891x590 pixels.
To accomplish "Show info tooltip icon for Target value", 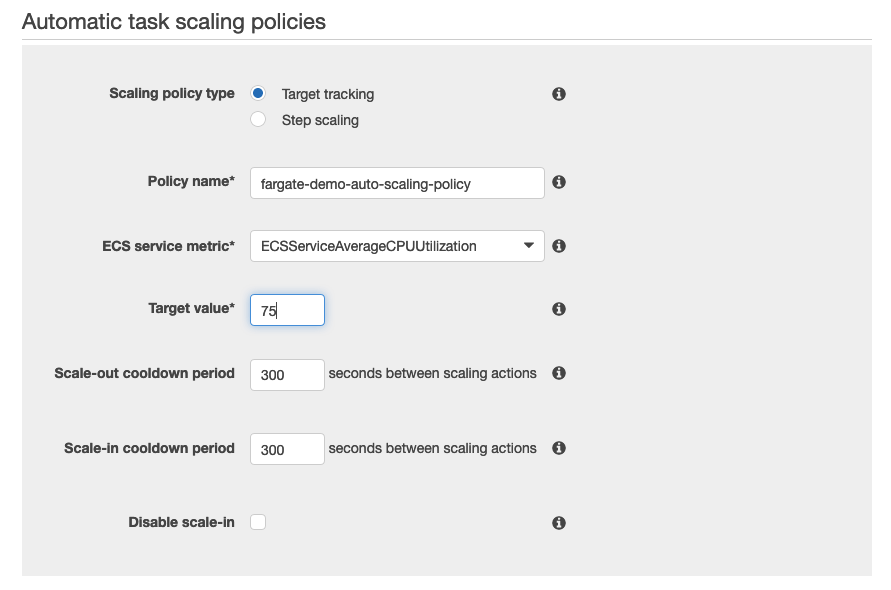I will 559,310.
